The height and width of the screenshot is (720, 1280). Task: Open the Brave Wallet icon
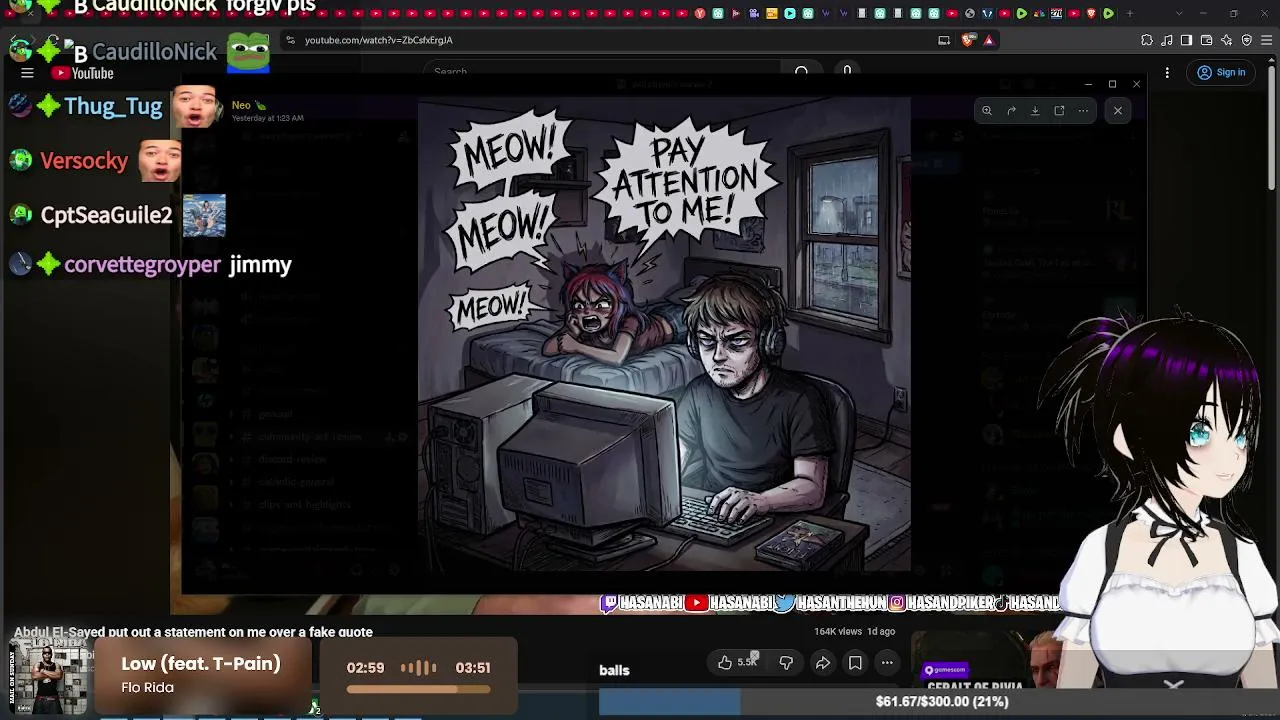1207,40
